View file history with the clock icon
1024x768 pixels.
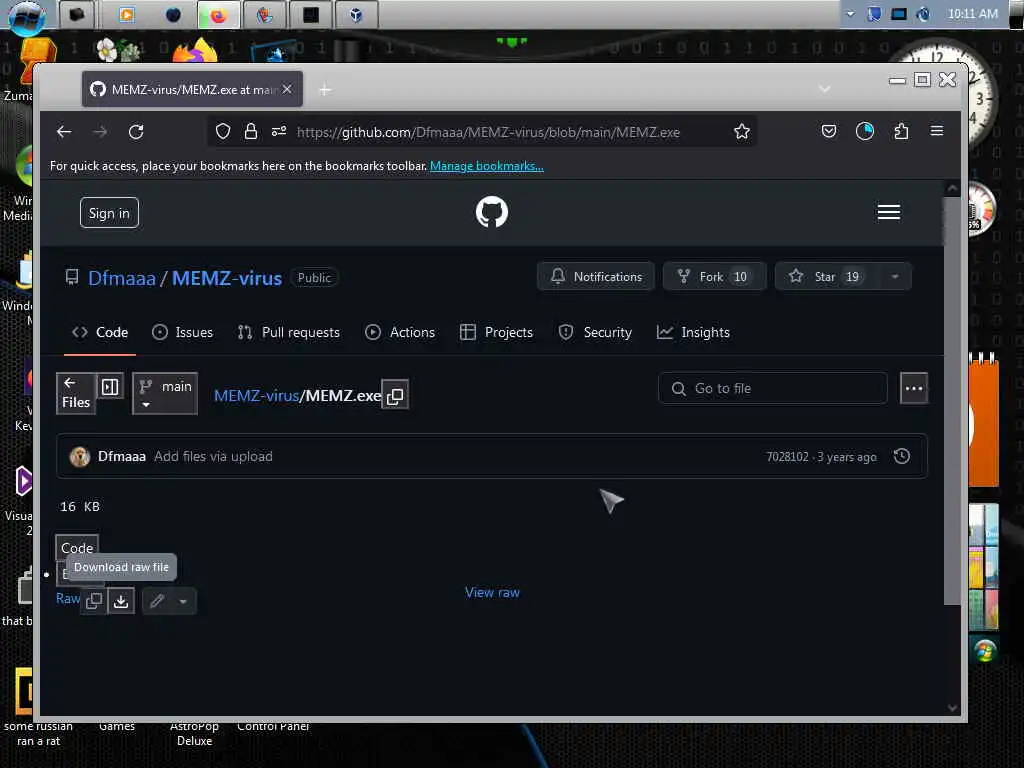(x=902, y=456)
